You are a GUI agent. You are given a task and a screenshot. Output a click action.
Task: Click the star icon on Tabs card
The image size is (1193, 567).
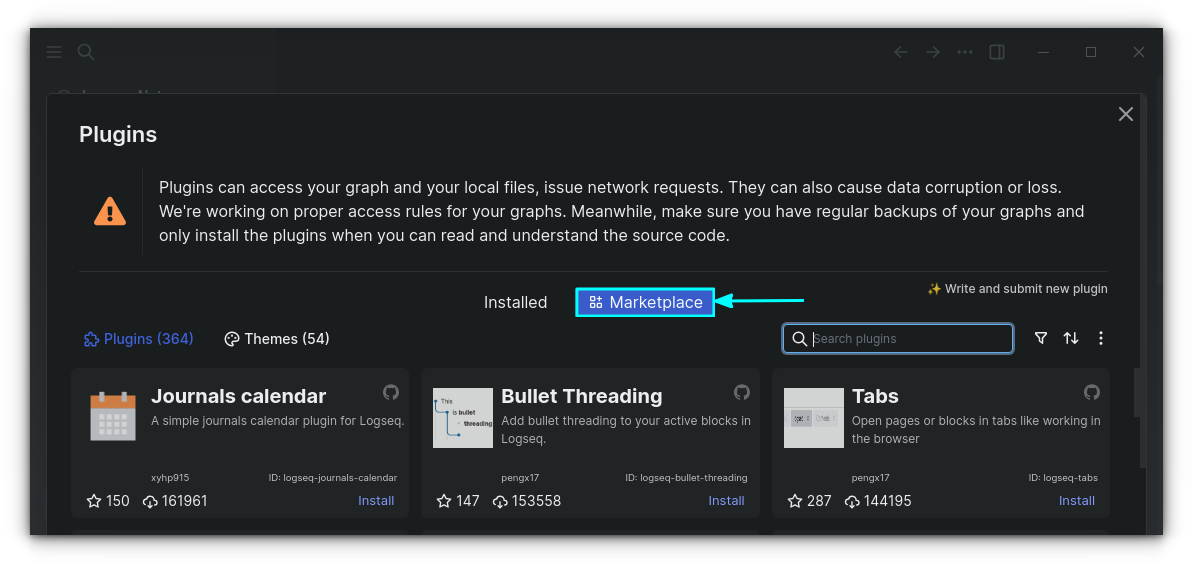click(795, 501)
